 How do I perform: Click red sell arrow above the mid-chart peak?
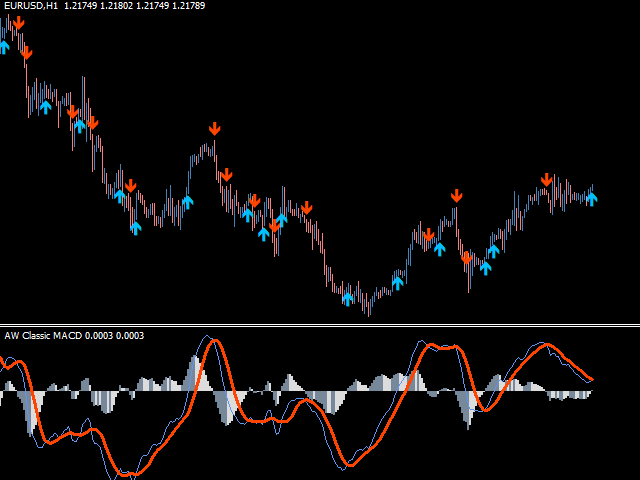(214, 128)
